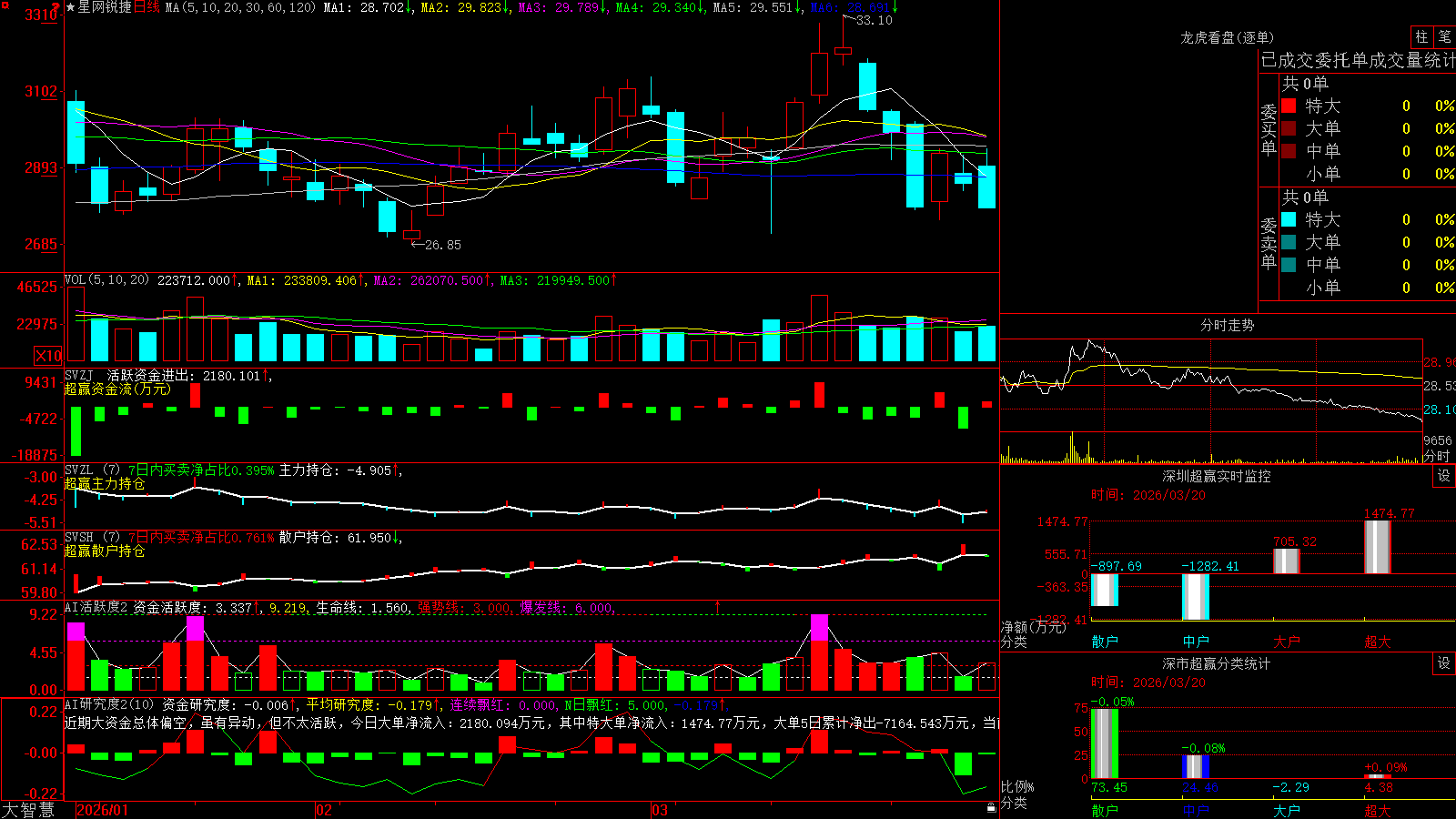Open MA(5,10,20,30,60,120) indicator parameters
The image size is (1456, 819).
(239, 7)
